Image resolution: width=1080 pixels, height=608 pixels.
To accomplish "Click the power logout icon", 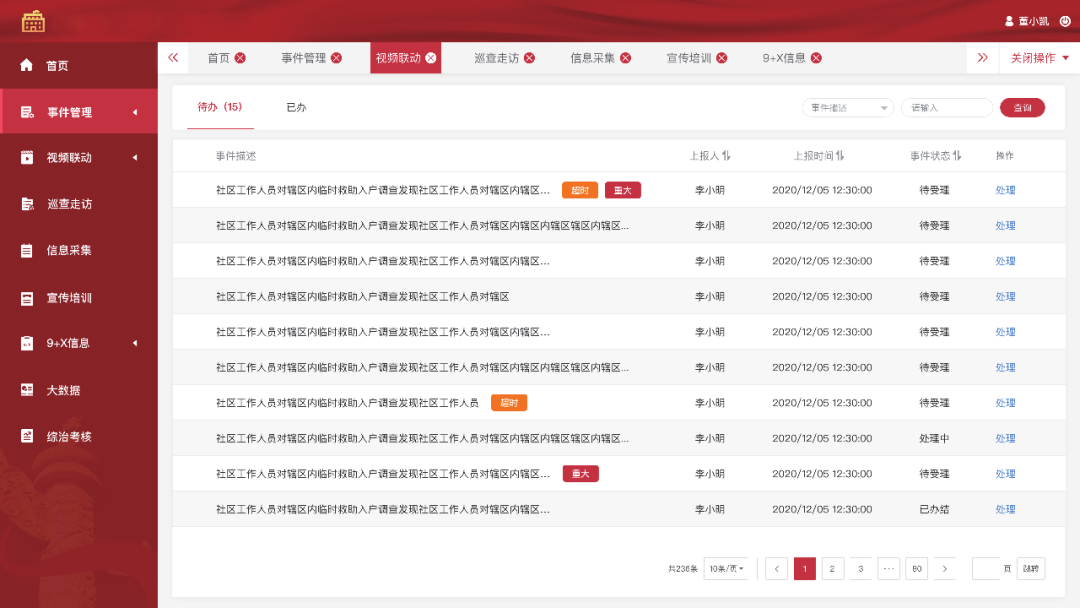I will pyautogui.click(x=1064, y=21).
